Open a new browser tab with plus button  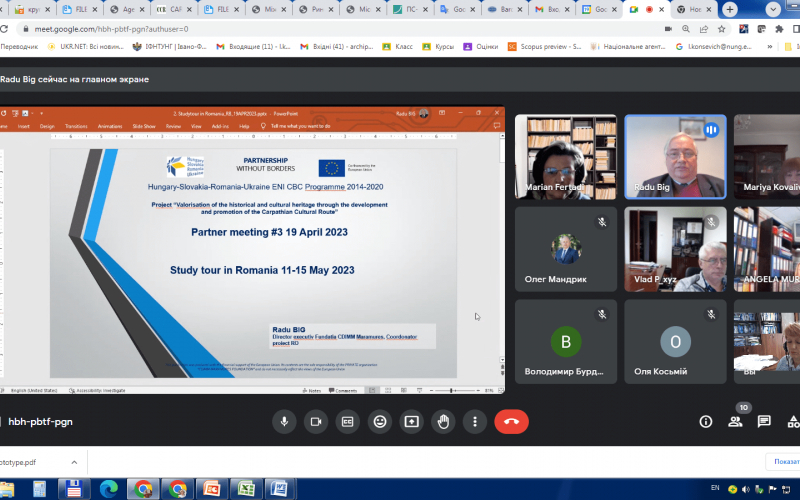click(730, 9)
